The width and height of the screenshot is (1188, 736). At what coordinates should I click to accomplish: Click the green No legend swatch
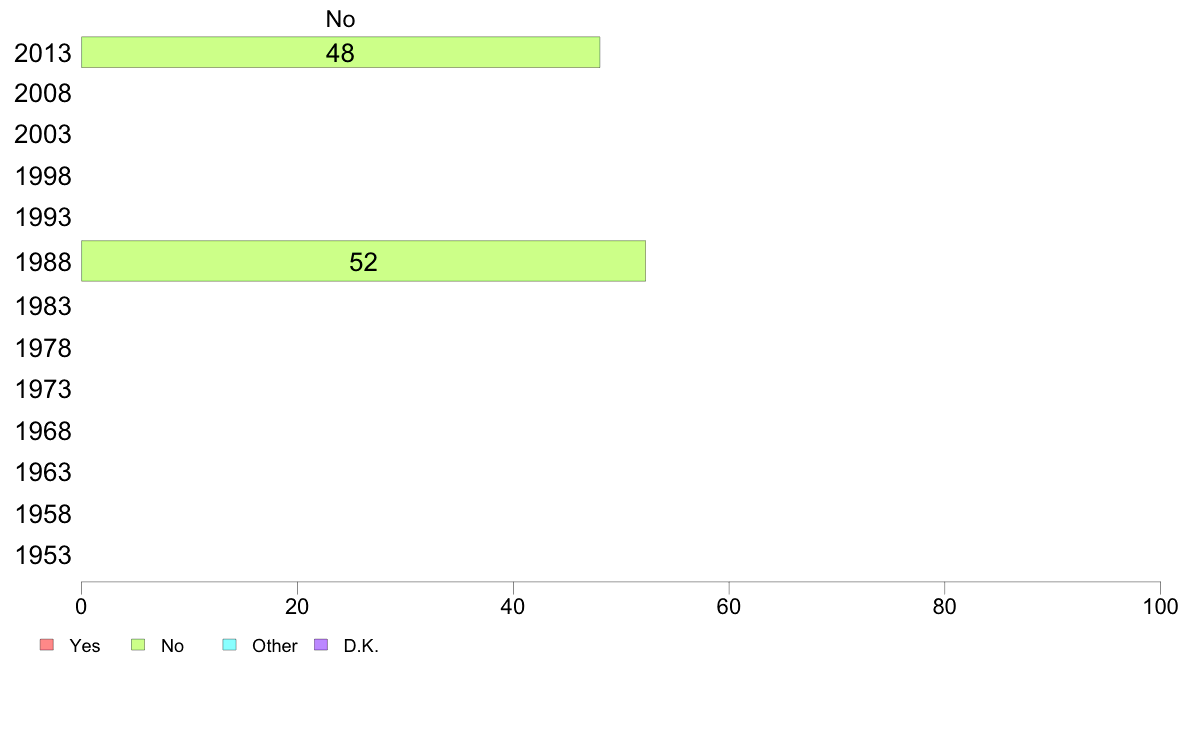(138, 645)
